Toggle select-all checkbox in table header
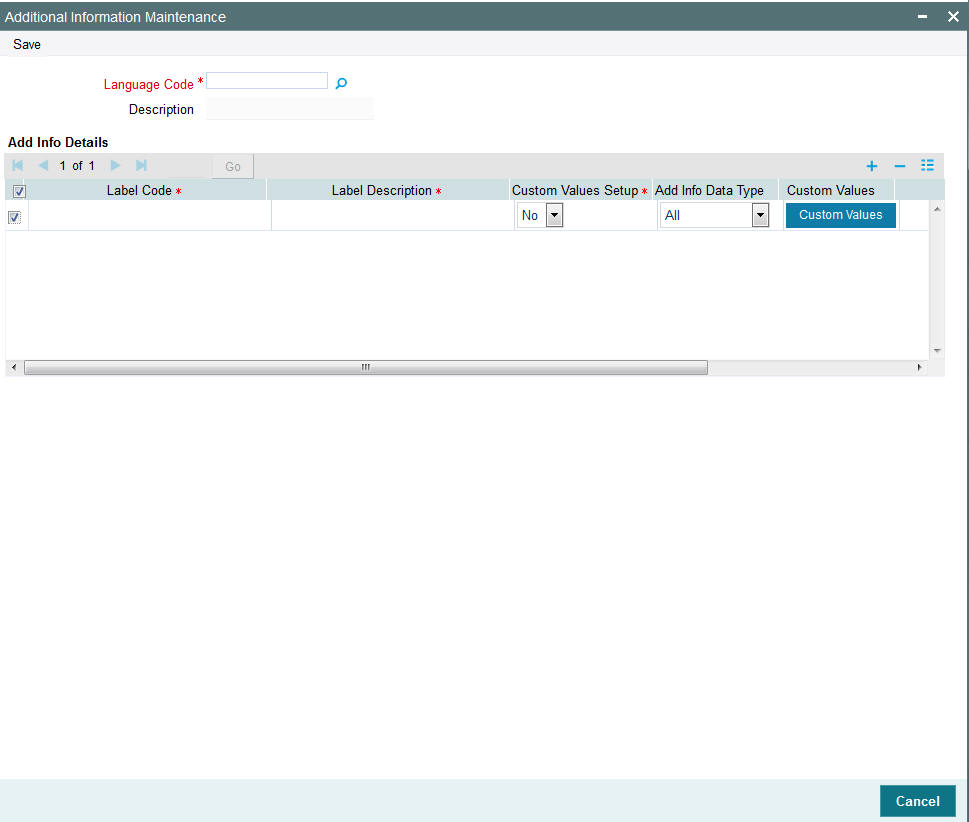 point(19,192)
